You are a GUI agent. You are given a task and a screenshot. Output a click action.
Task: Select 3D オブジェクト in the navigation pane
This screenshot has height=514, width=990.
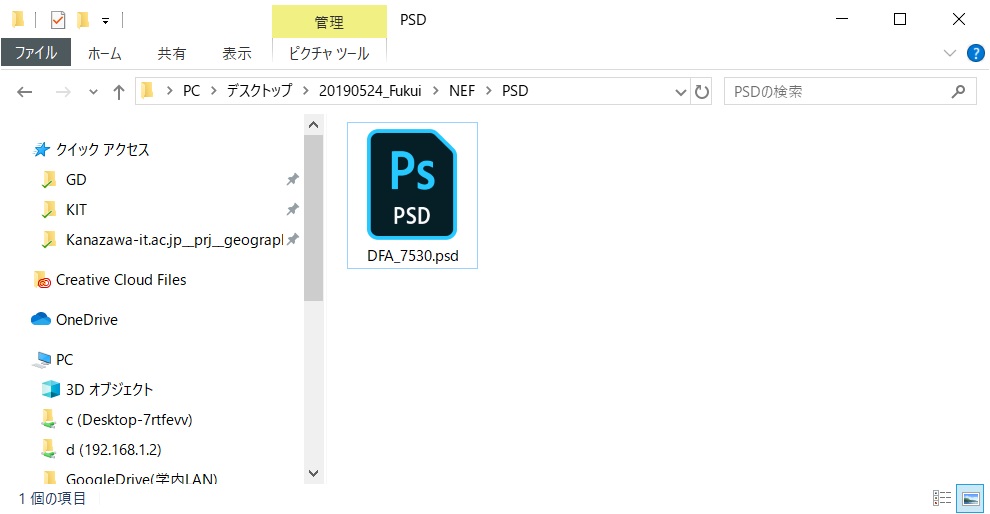(109, 389)
